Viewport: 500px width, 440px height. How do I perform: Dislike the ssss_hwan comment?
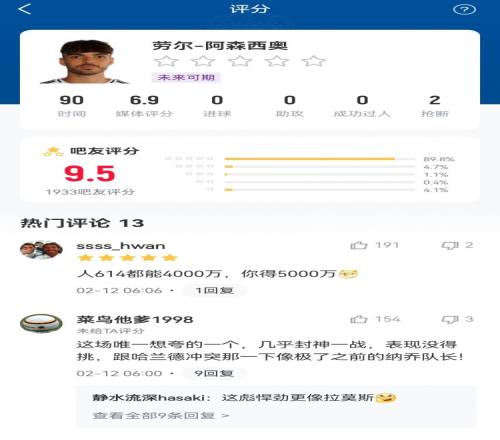[450, 246]
